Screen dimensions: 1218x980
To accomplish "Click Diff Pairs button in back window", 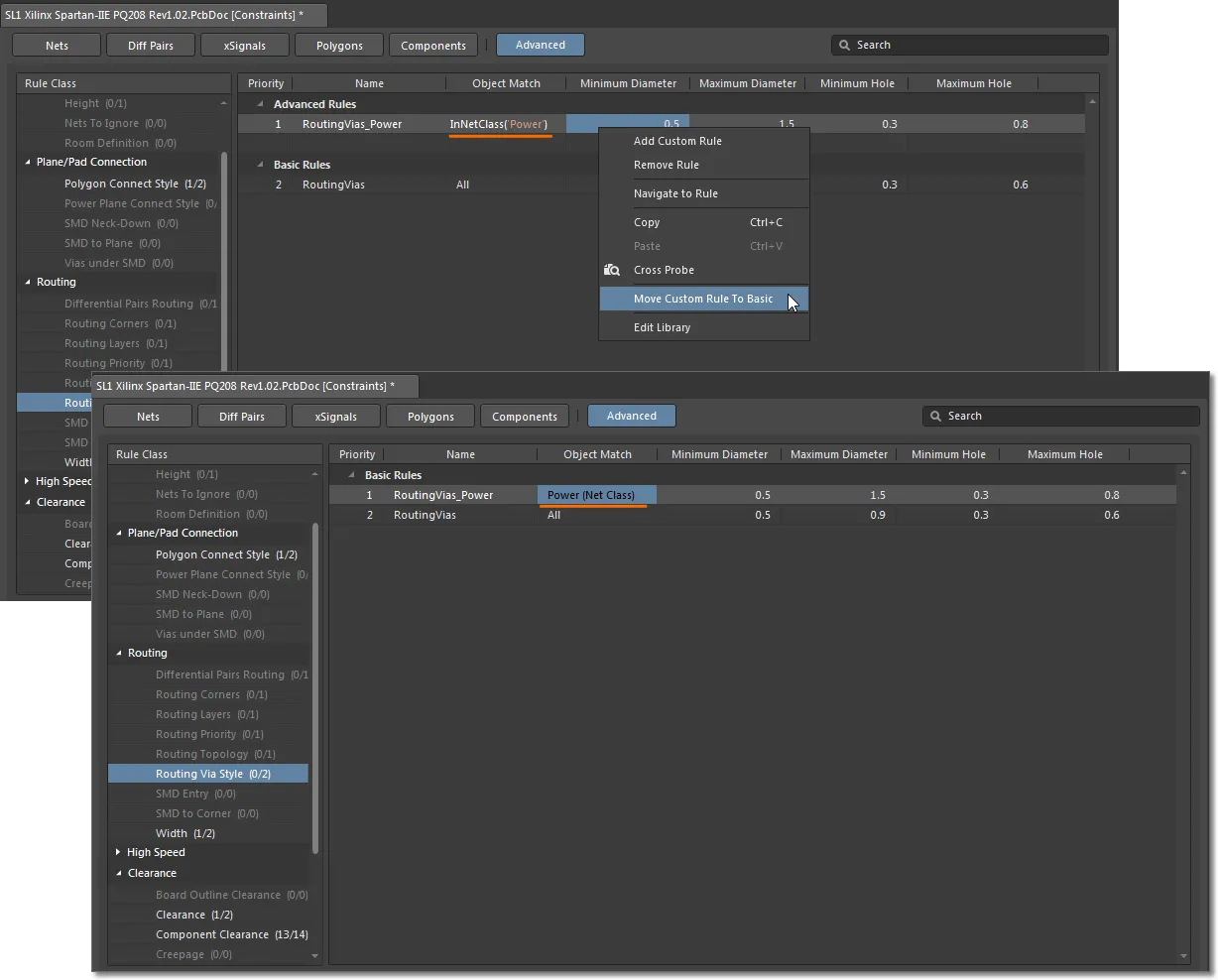I will pyautogui.click(x=151, y=45).
